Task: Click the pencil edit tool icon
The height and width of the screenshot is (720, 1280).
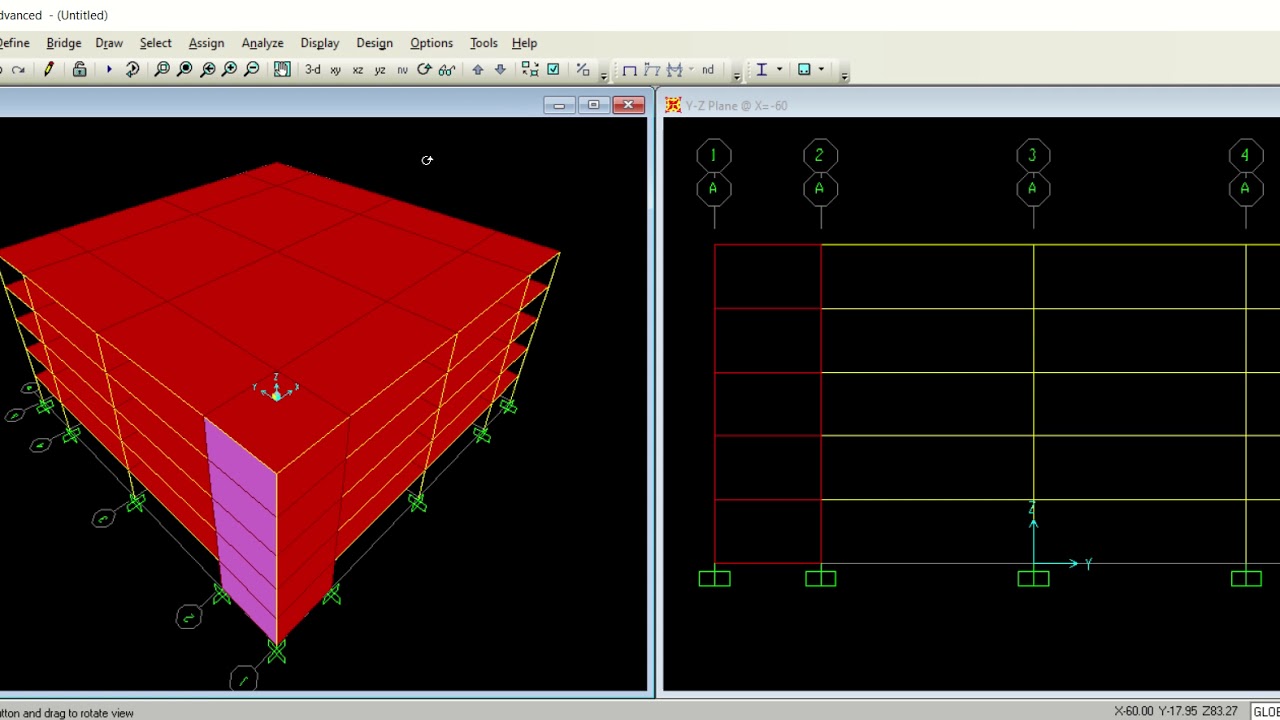Action: [48, 69]
